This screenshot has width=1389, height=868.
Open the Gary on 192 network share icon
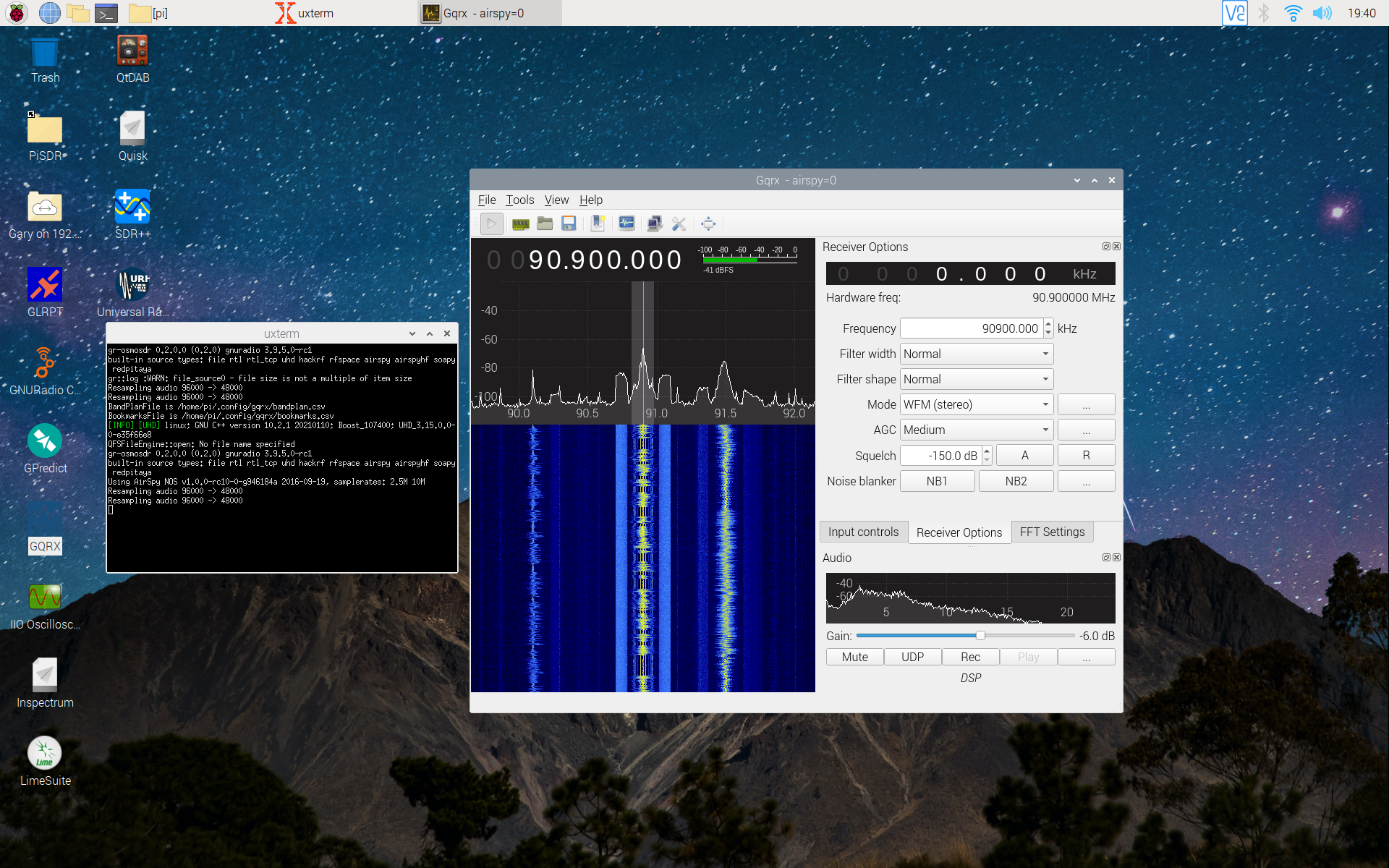(x=45, y=216)
